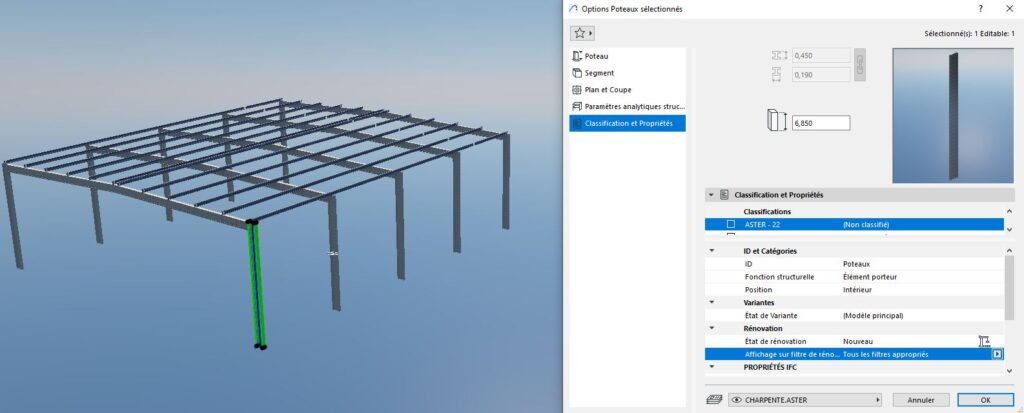Click the Annuler button
This screenshot has width=1024, height=413.
click(921, 399)
